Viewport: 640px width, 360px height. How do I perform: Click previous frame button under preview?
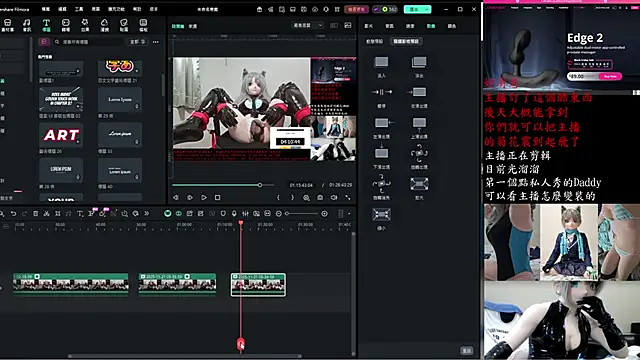coord(176,198)
